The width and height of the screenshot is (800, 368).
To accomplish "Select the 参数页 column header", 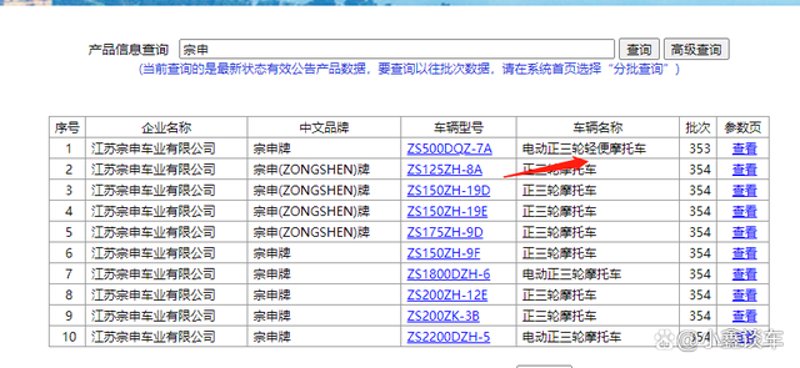I will coord(743,128).
